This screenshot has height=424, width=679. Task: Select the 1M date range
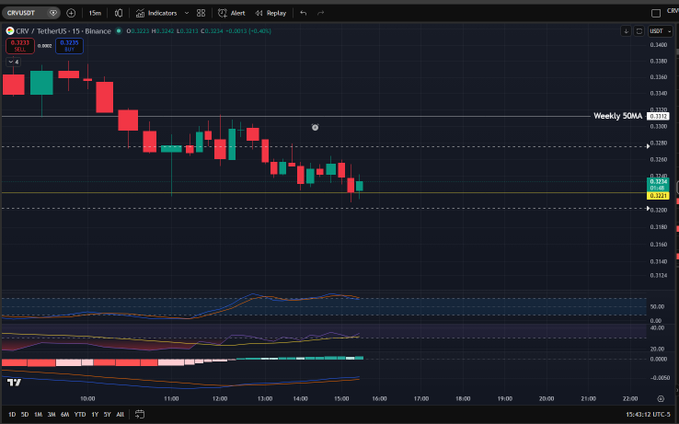(38, 414)
